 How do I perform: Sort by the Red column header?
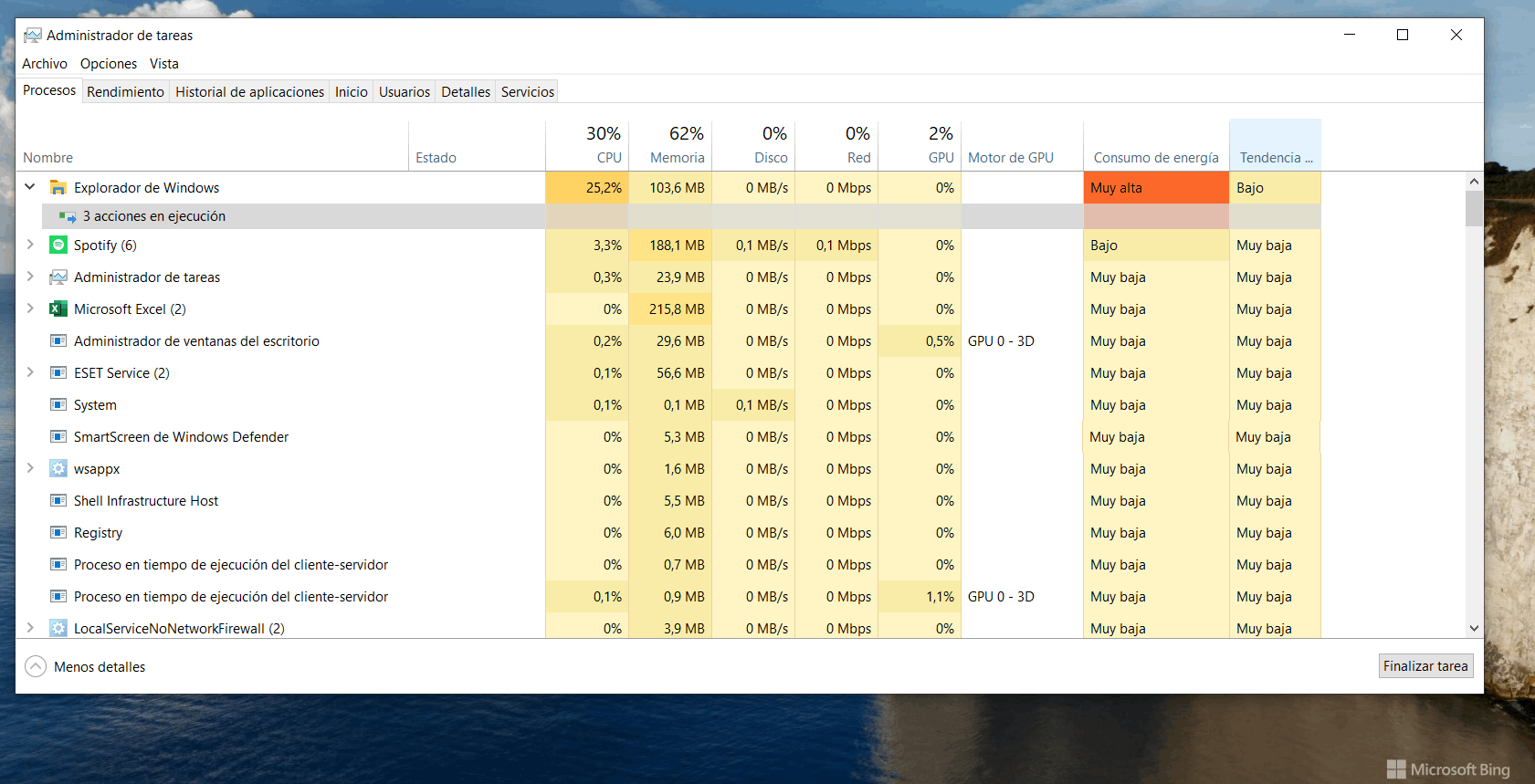[x=836, y=145]
